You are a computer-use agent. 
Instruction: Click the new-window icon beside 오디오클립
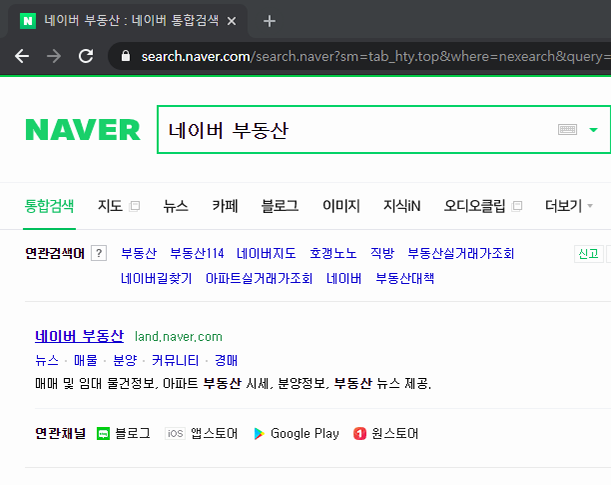tap(517, 206)
